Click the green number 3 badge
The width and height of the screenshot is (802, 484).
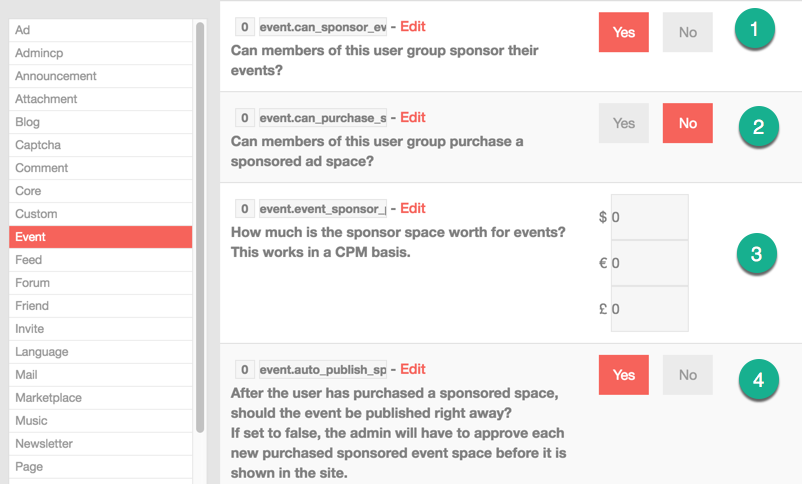756,254
